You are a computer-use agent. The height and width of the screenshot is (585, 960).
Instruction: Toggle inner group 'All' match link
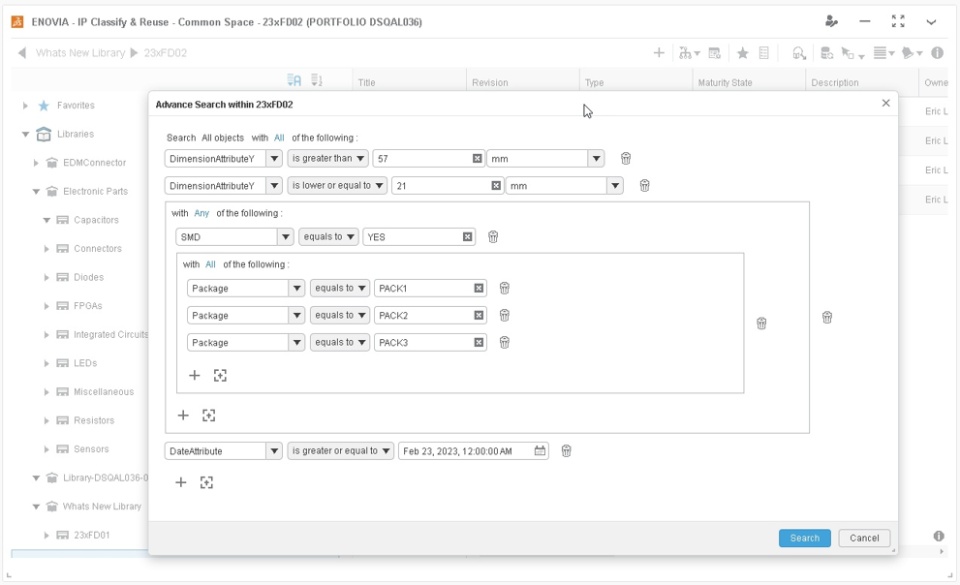click(x=210, y=264)
